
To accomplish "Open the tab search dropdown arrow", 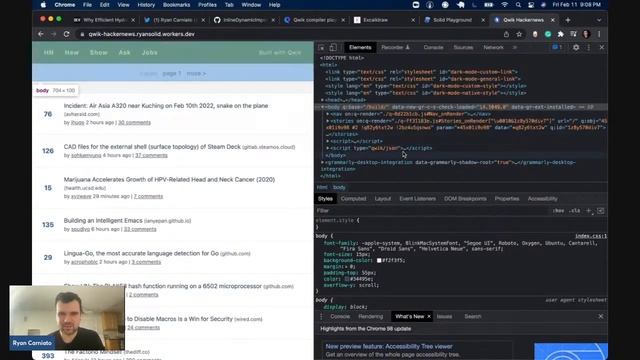I will (x=599, y=20).
